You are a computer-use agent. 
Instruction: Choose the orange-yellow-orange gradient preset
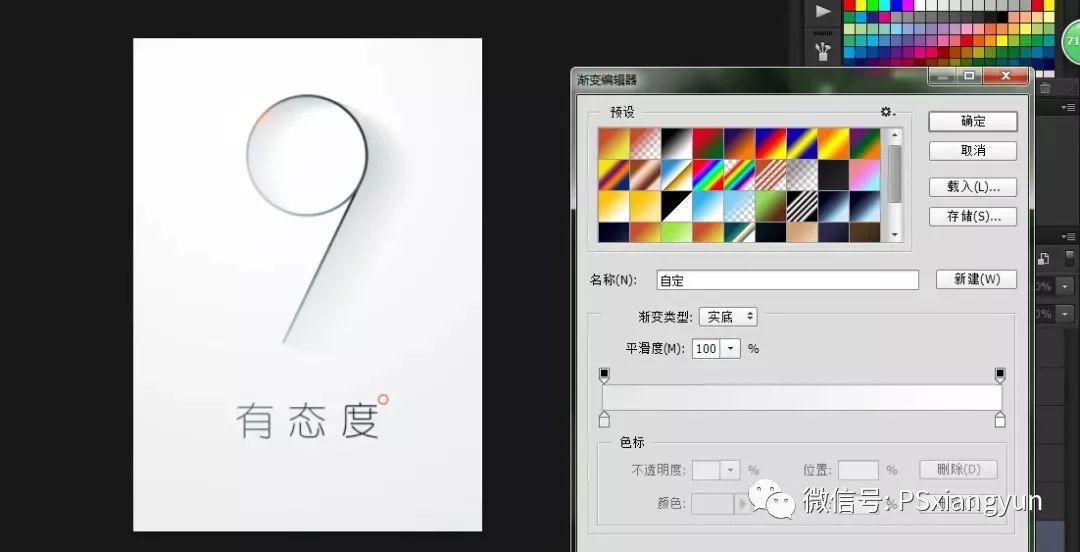[x=833, y=143]
